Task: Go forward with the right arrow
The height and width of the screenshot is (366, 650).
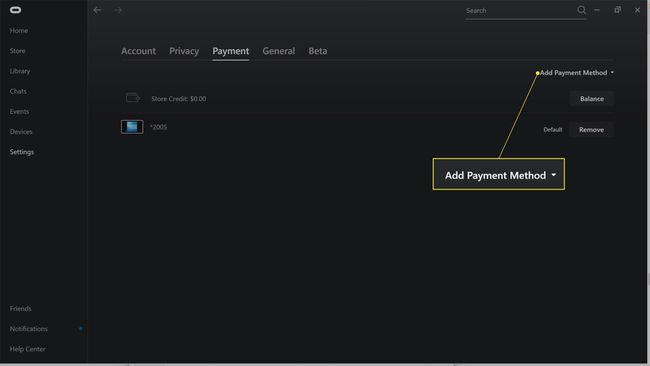Action: [x=118, y=10]
